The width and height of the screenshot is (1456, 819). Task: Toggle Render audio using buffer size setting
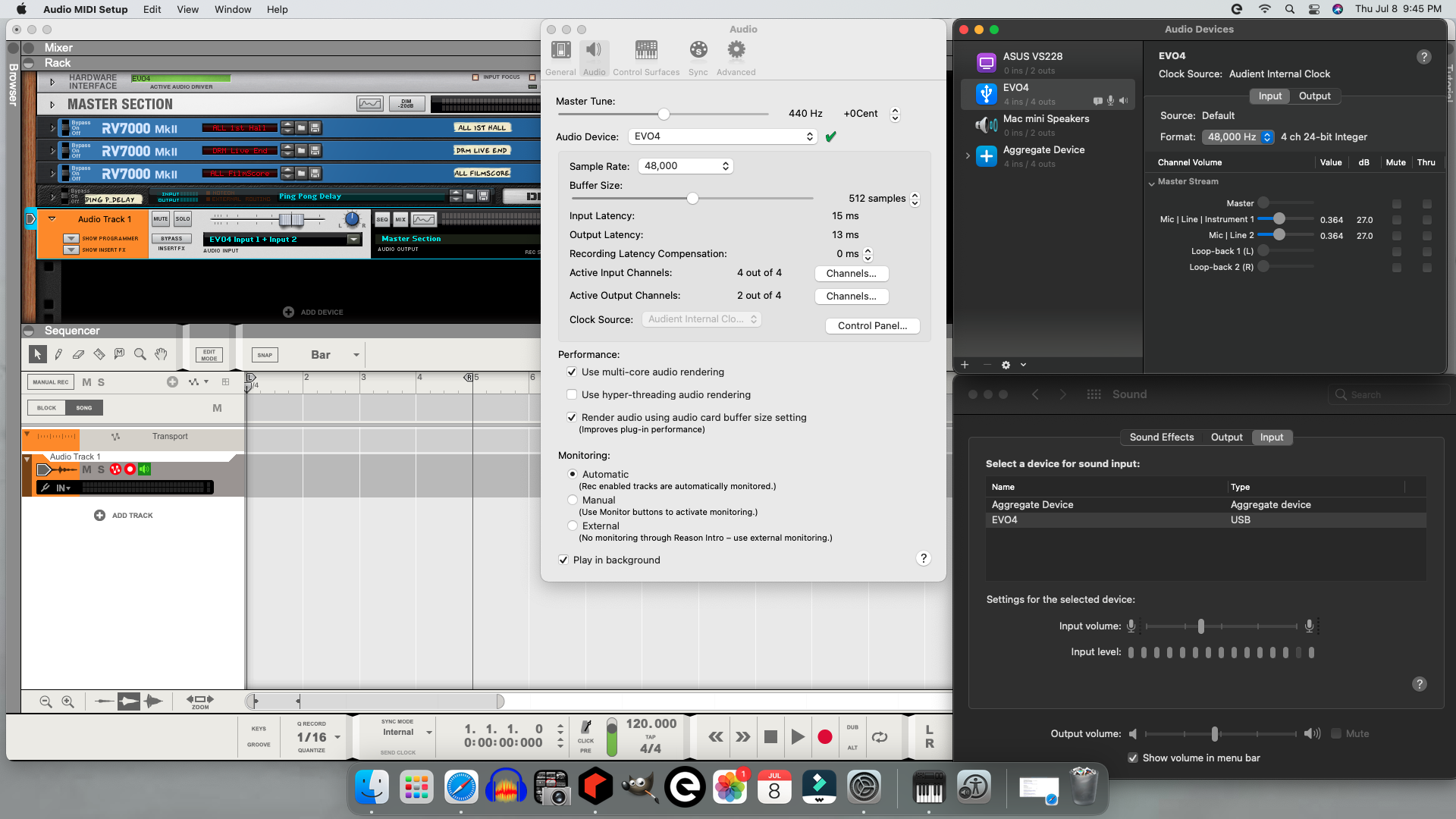click(572, 418)
